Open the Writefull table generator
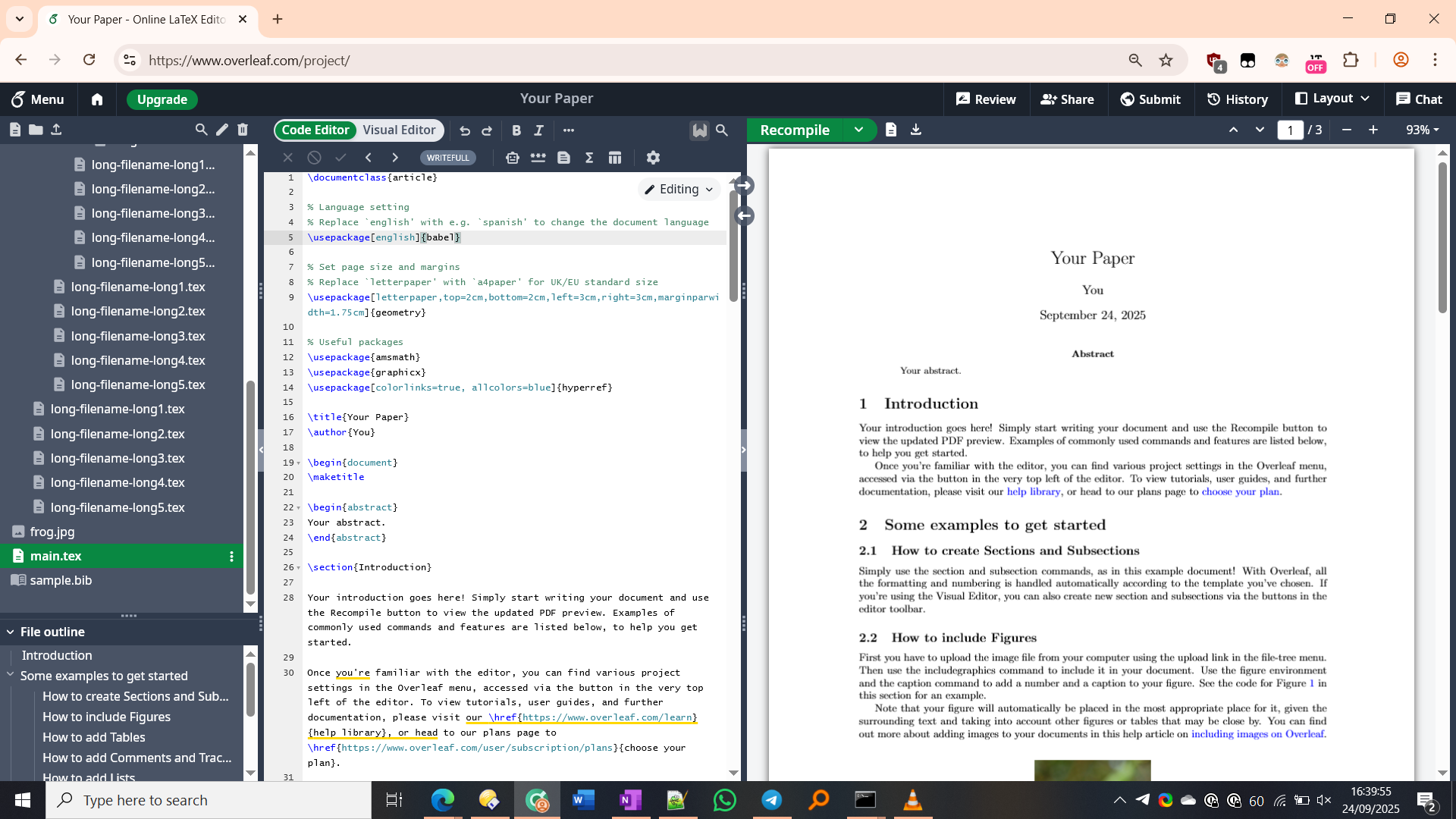 (x=615, y=158)
